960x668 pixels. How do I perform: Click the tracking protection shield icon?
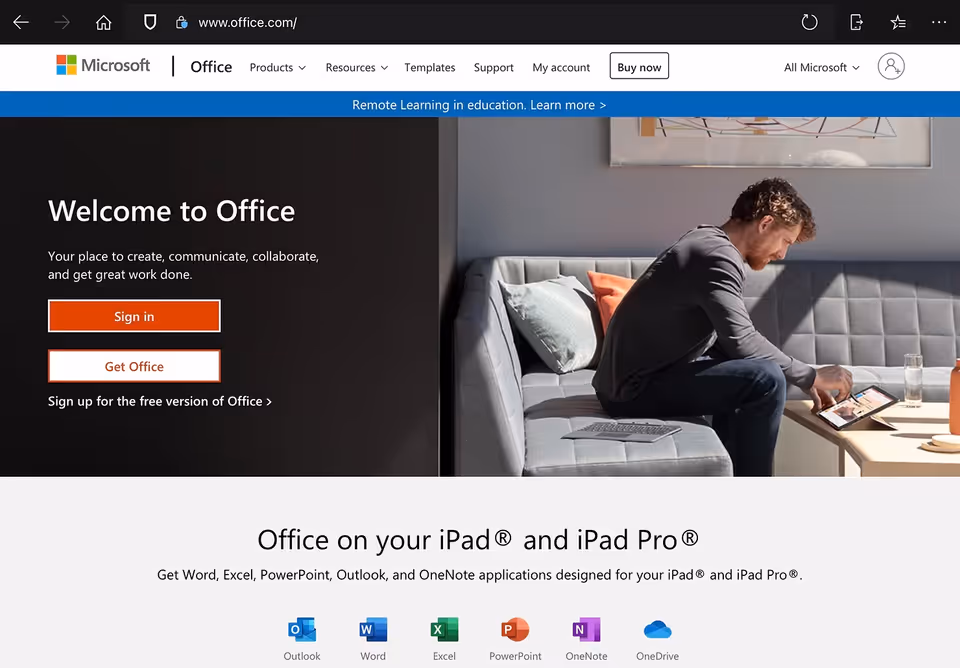(149, 23)
